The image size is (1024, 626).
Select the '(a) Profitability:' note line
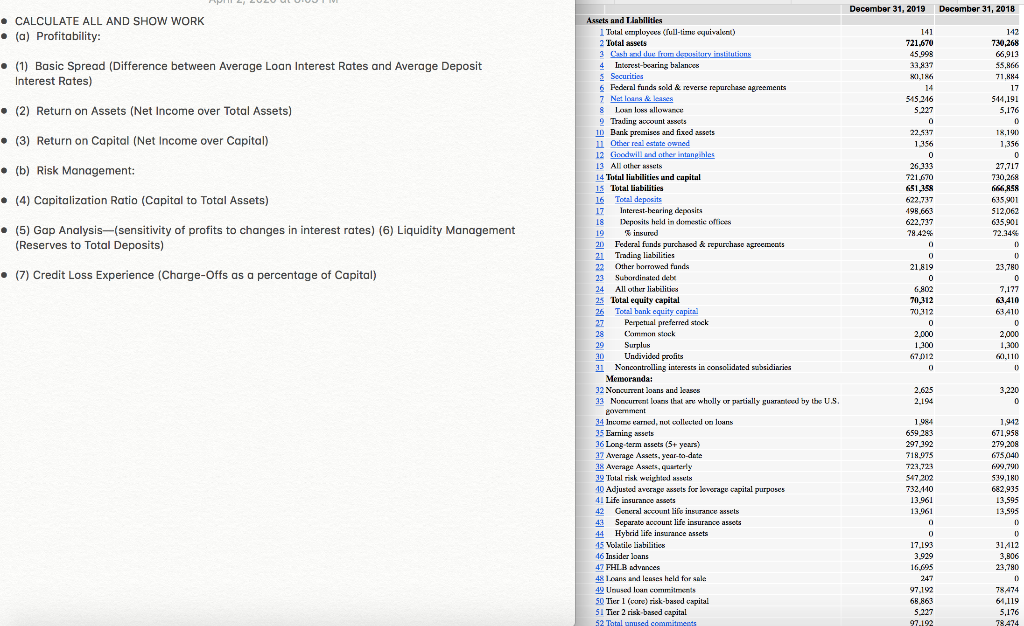tap(58, 36)
